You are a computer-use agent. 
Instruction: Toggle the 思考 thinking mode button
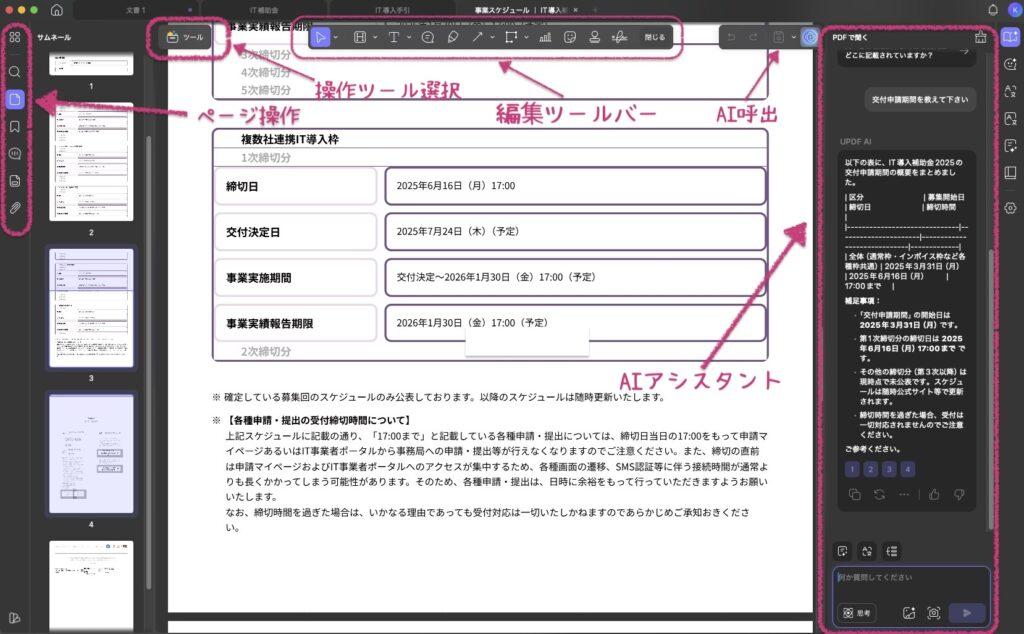(x=857, y=612)
